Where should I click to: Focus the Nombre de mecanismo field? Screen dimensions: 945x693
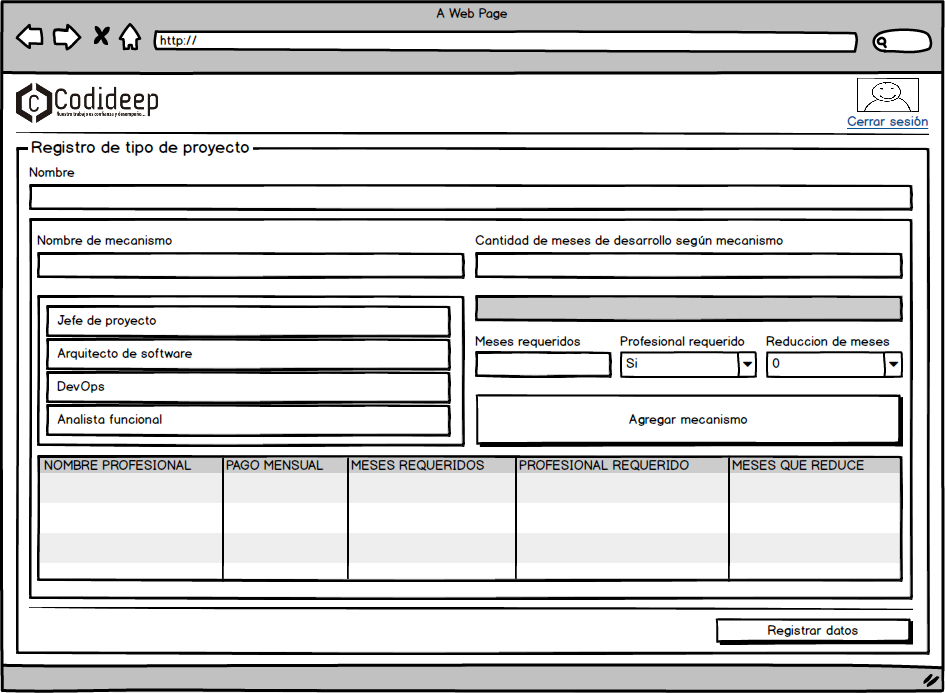click(250, 265)
